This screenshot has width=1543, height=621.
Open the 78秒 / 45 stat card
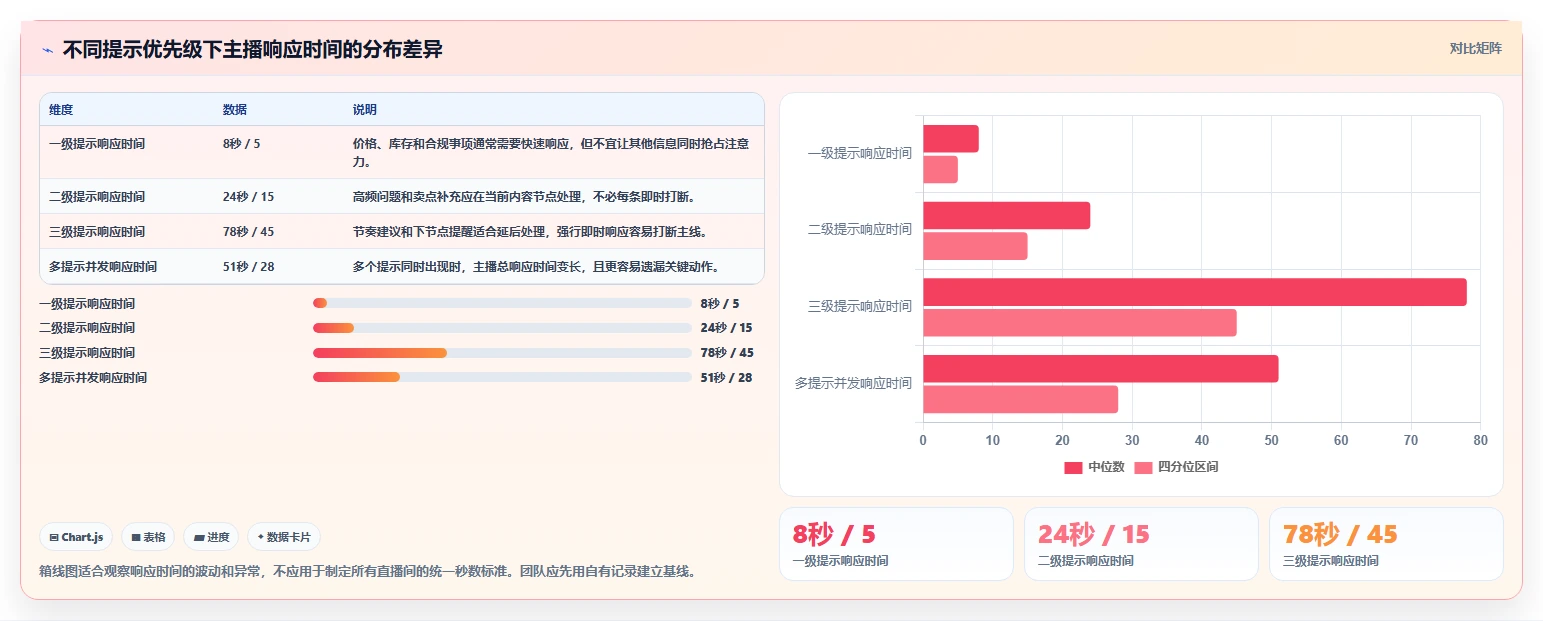click(1386, 544)
